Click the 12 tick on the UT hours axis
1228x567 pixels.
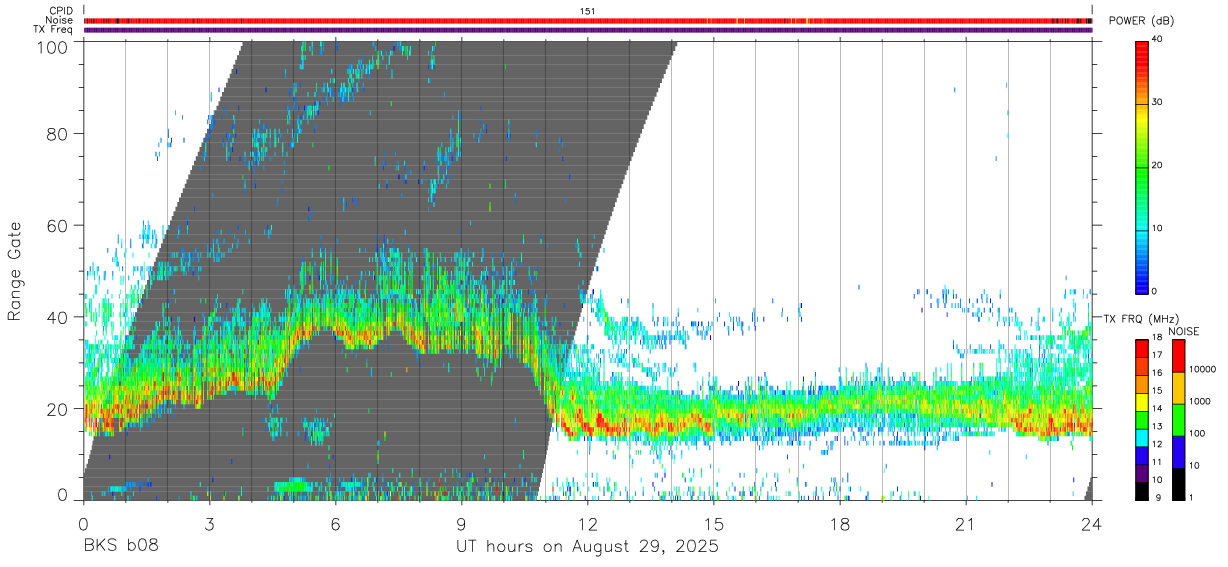coord(588,524)
